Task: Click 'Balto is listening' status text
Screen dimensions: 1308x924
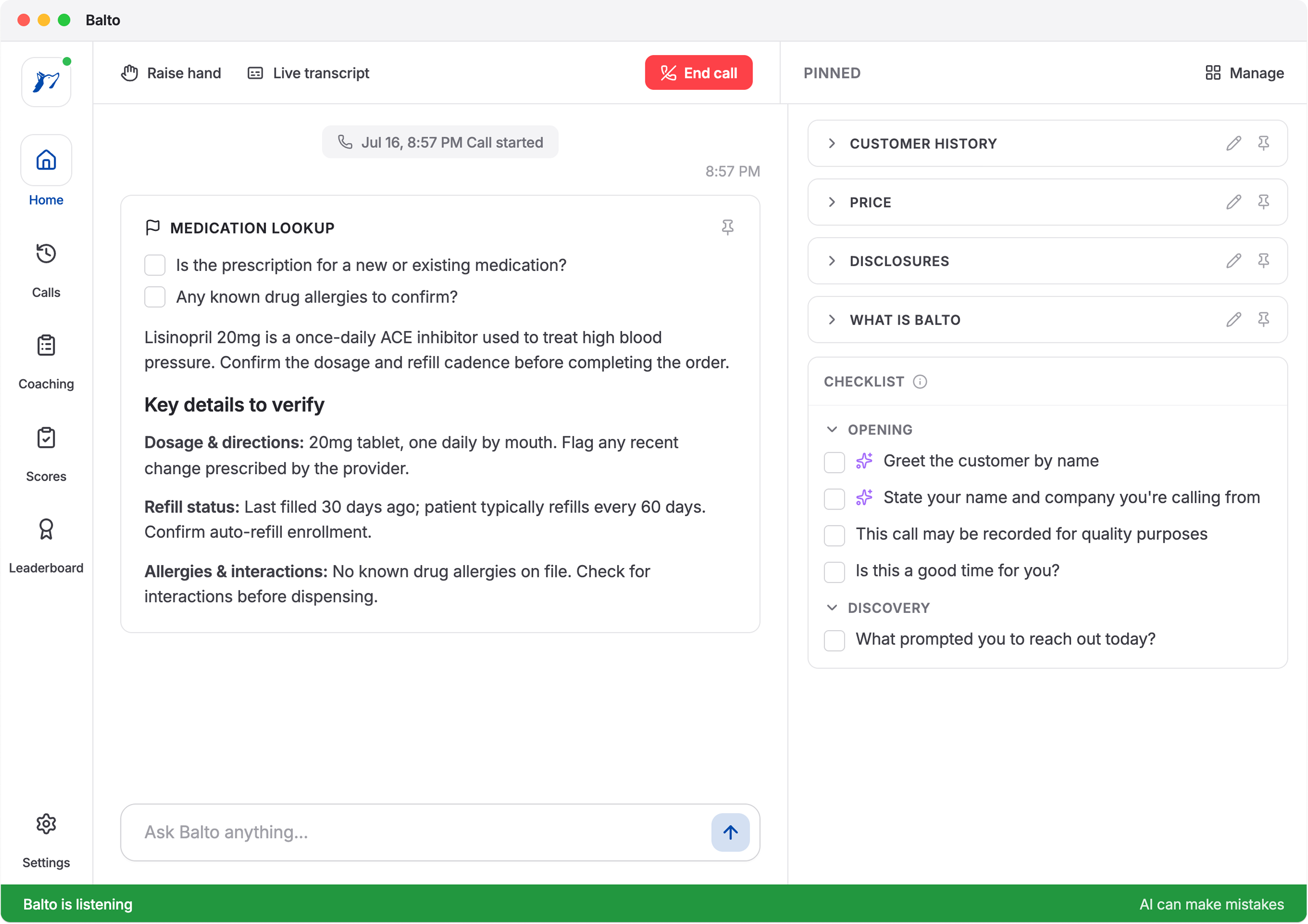Action: click(x=77, y=904)
